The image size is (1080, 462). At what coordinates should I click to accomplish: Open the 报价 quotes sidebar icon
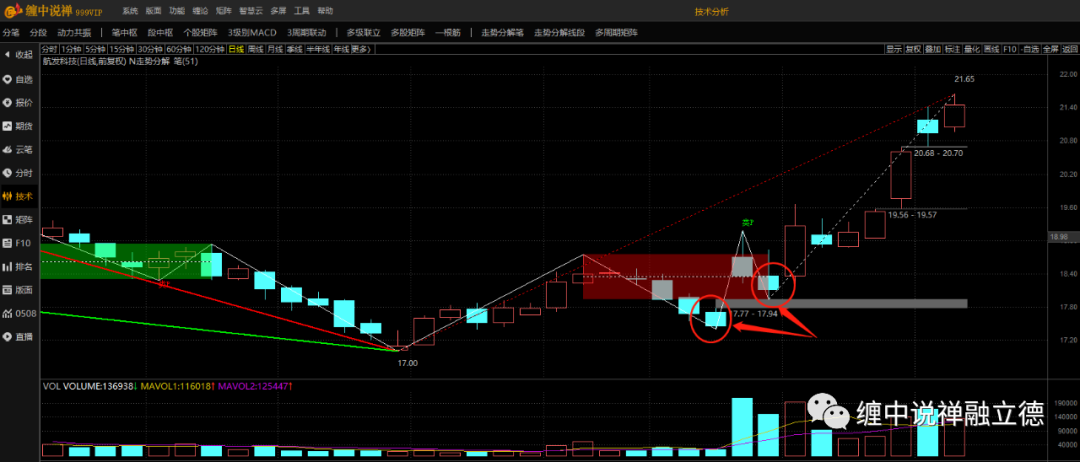pyautogui.click(x=19, y=103)
